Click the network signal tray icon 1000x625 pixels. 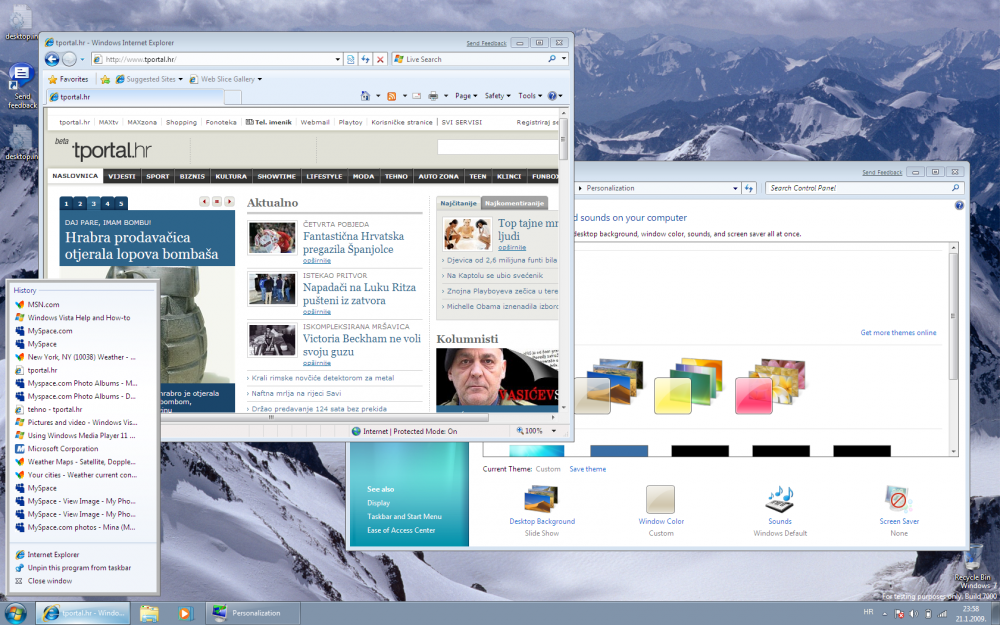[x=941, y=614]
